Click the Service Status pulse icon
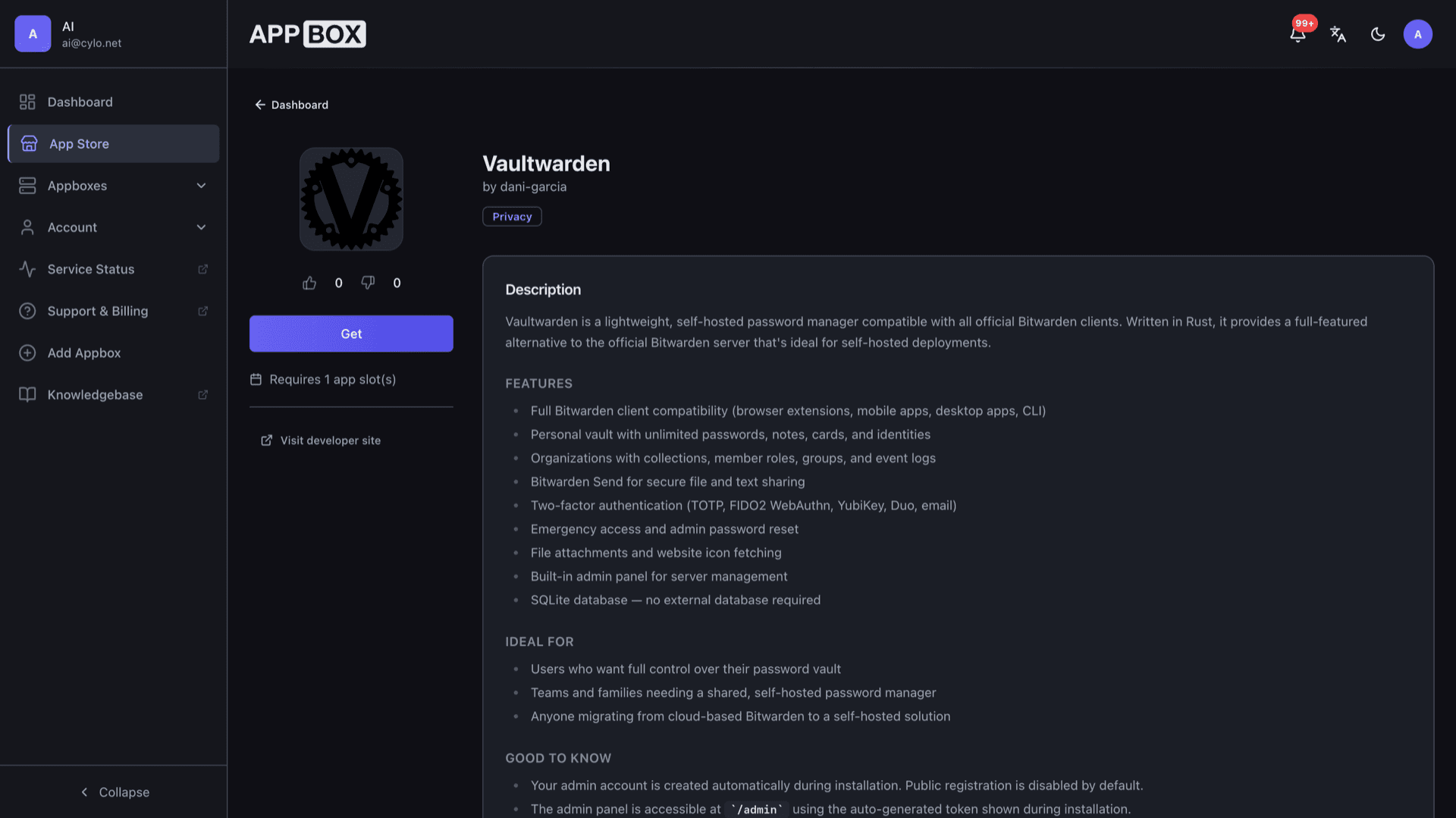 click(x=27, y=269)
